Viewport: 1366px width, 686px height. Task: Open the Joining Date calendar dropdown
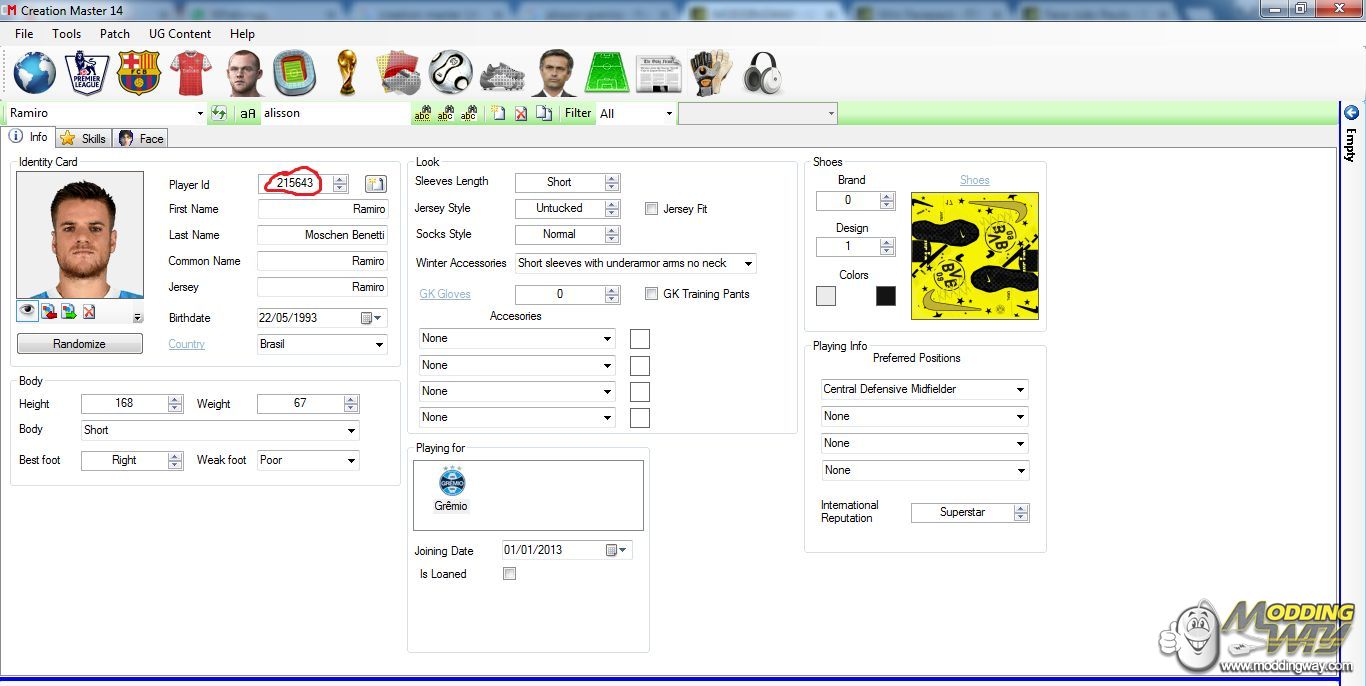[x=617, y=550]
